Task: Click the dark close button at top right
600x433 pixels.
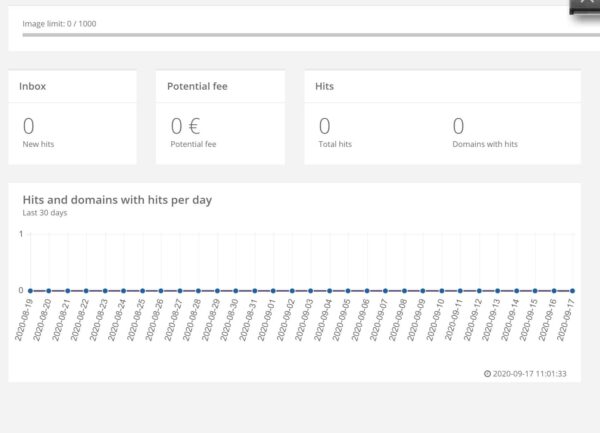Action: tap(585, 5)
